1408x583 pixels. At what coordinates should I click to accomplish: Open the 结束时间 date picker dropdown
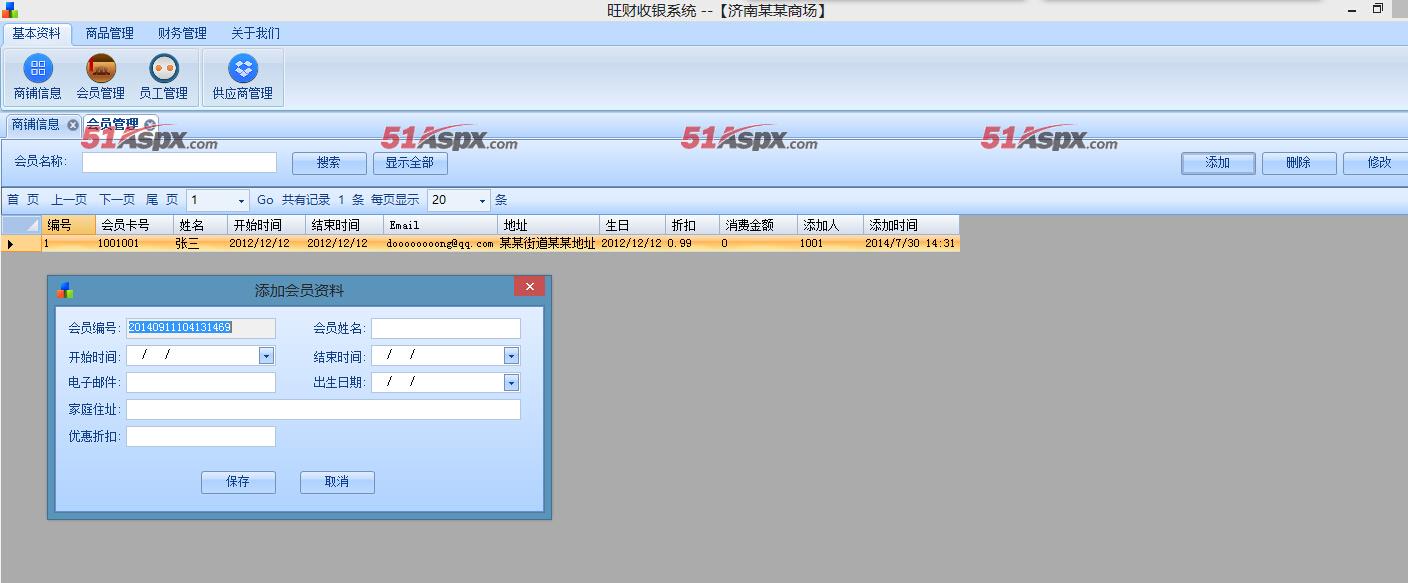click(511, 355)
